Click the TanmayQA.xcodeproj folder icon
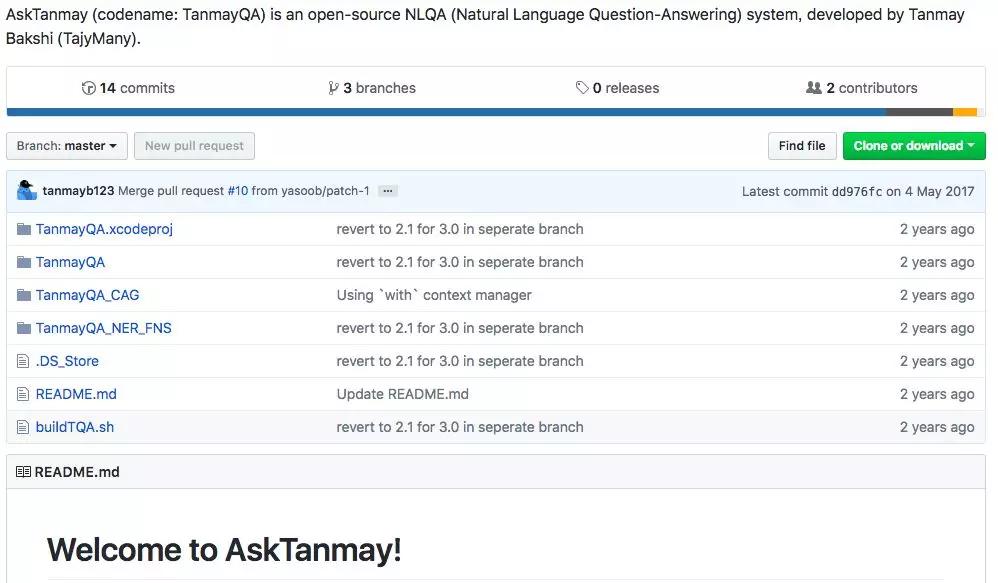The width and height of the screenshot is (998, 583). (x=24, y=229)
